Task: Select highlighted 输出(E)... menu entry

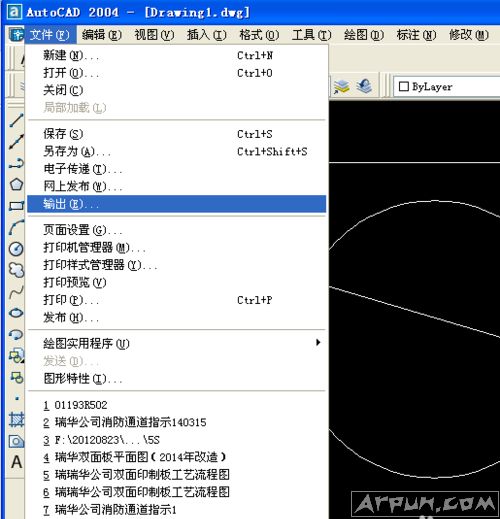Action: click(x=177, y=204)
